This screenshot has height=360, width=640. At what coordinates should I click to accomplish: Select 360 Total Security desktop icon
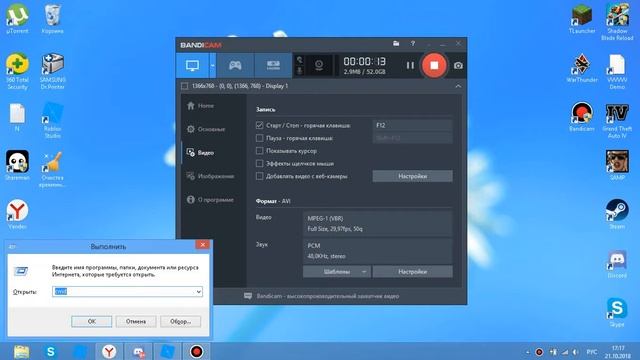[17, 71]
